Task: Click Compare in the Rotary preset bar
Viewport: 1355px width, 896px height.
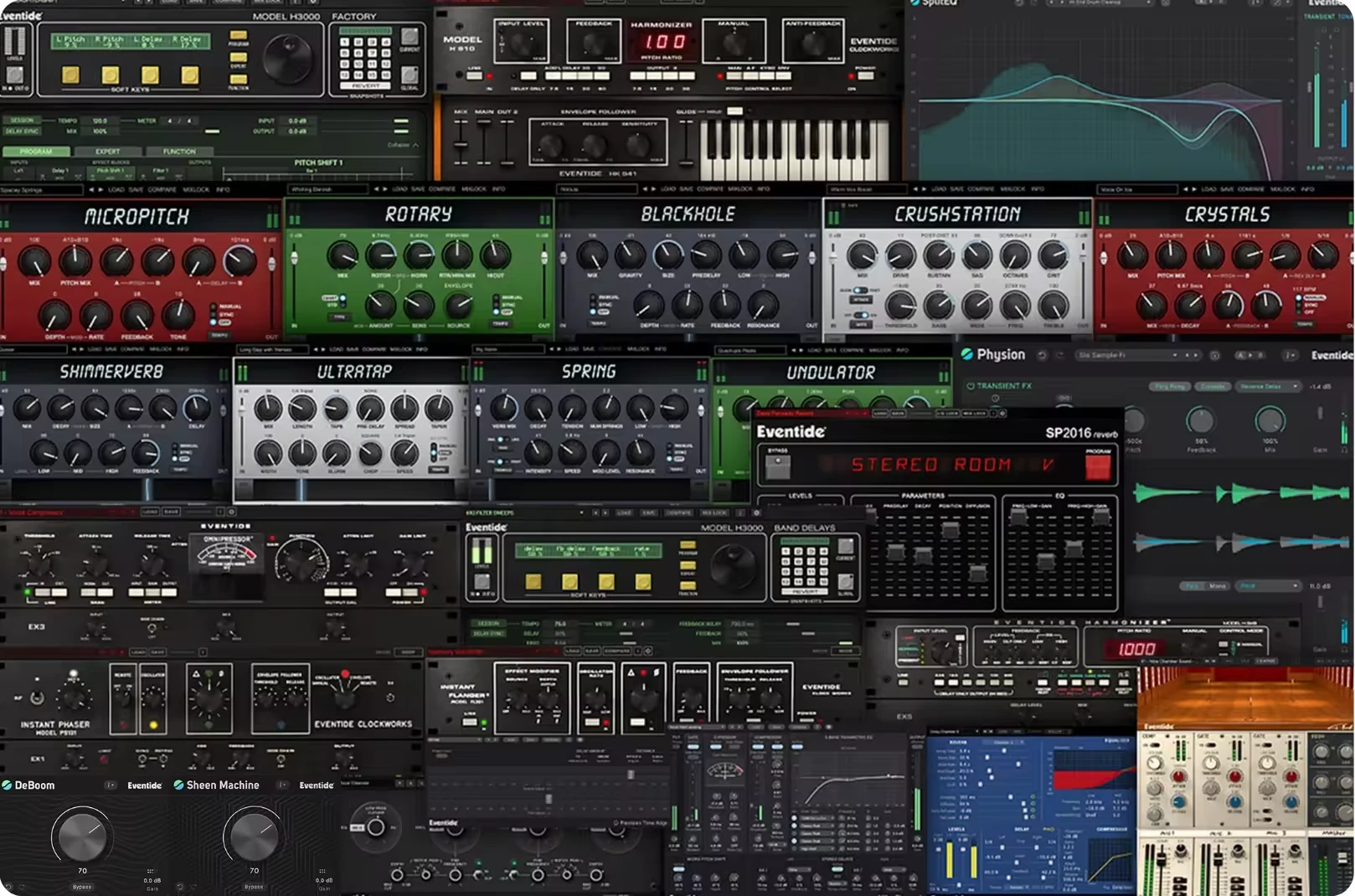Action: [441, 189]
